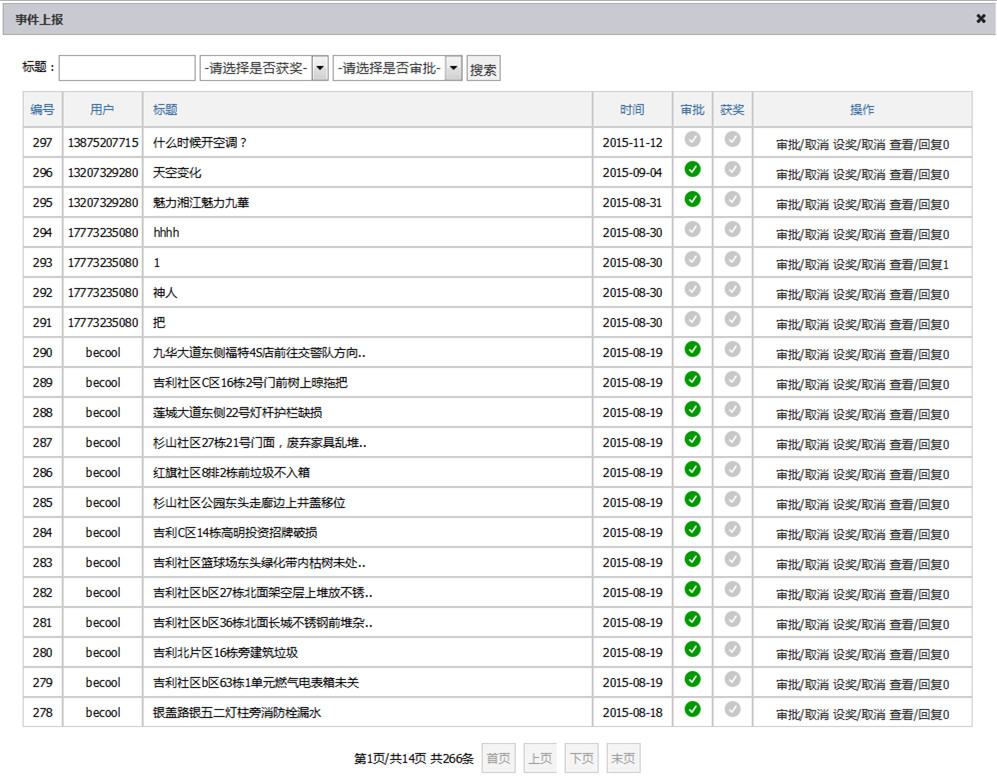The height and width of the screenshot is (784, 997).
Task: Open the 请选择是否审批 dropdown
Action: [397, 68]
